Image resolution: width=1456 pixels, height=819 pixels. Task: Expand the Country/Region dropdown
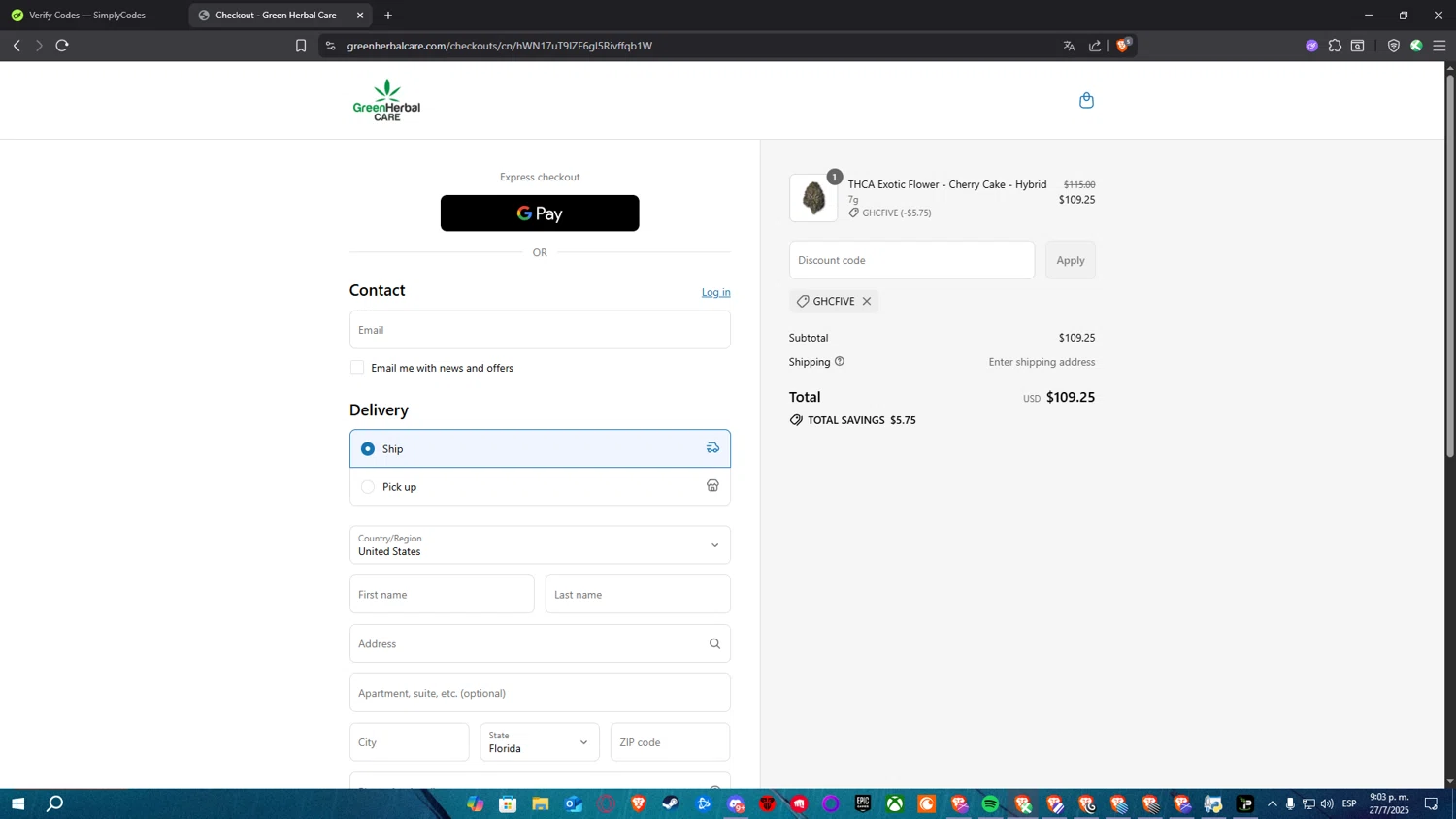(x=540, y=544)
